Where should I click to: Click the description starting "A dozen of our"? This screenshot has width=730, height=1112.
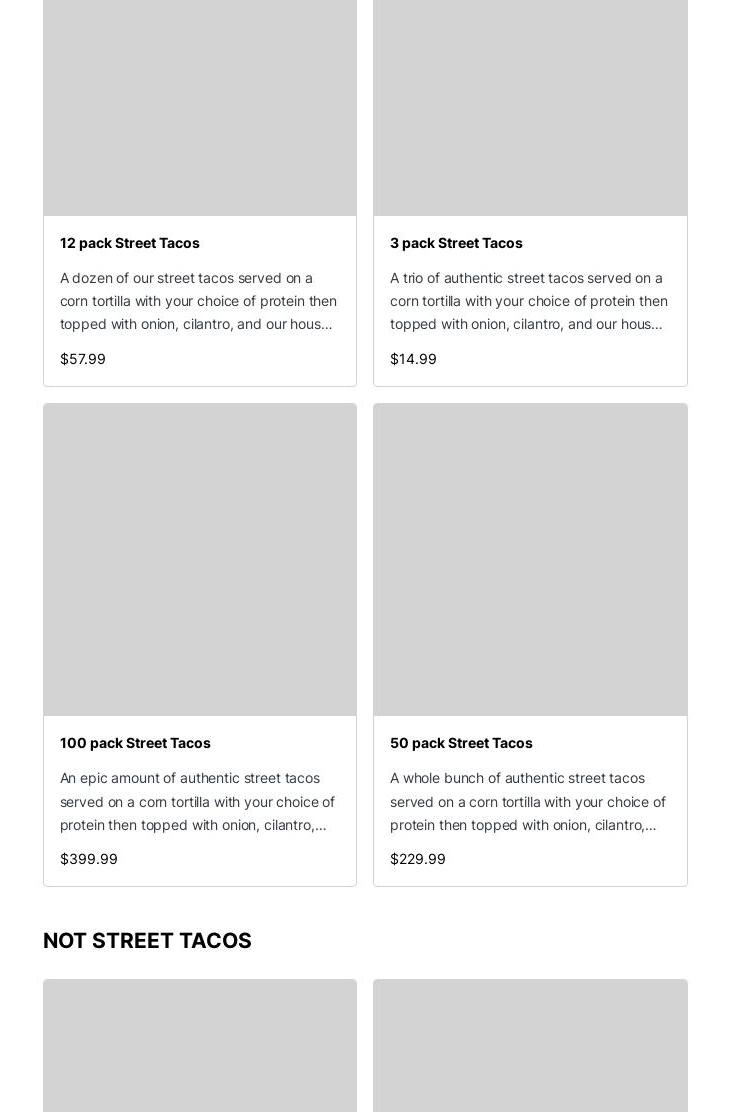click(198, 301)
